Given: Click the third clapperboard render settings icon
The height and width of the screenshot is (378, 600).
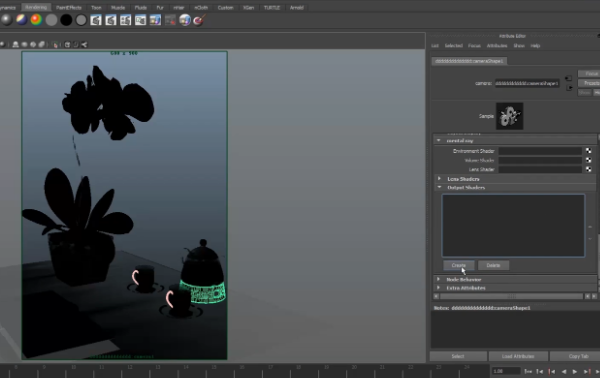Looking at the screenshot, I should tap(126, 20).
